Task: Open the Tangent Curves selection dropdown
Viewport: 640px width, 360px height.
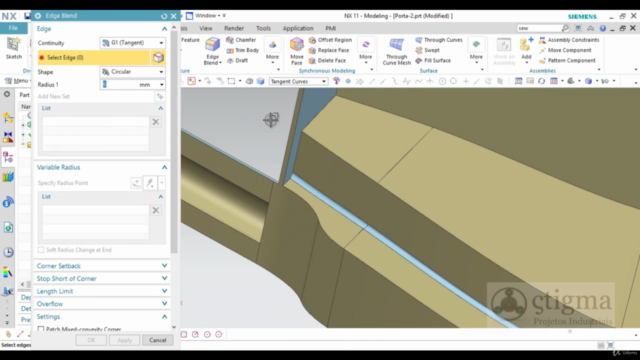Action: click(299, 81)
